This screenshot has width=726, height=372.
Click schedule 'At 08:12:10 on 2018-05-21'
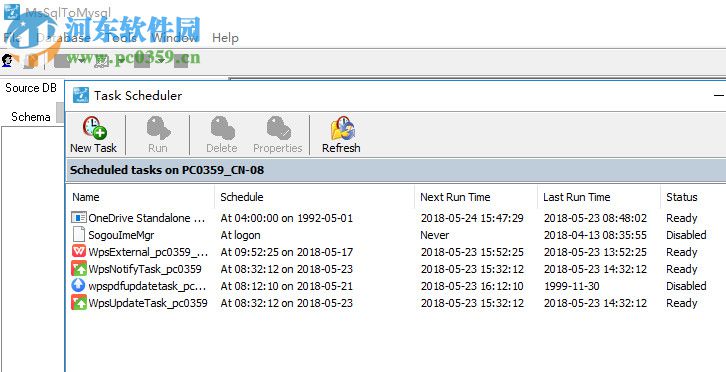coord(287,286)
